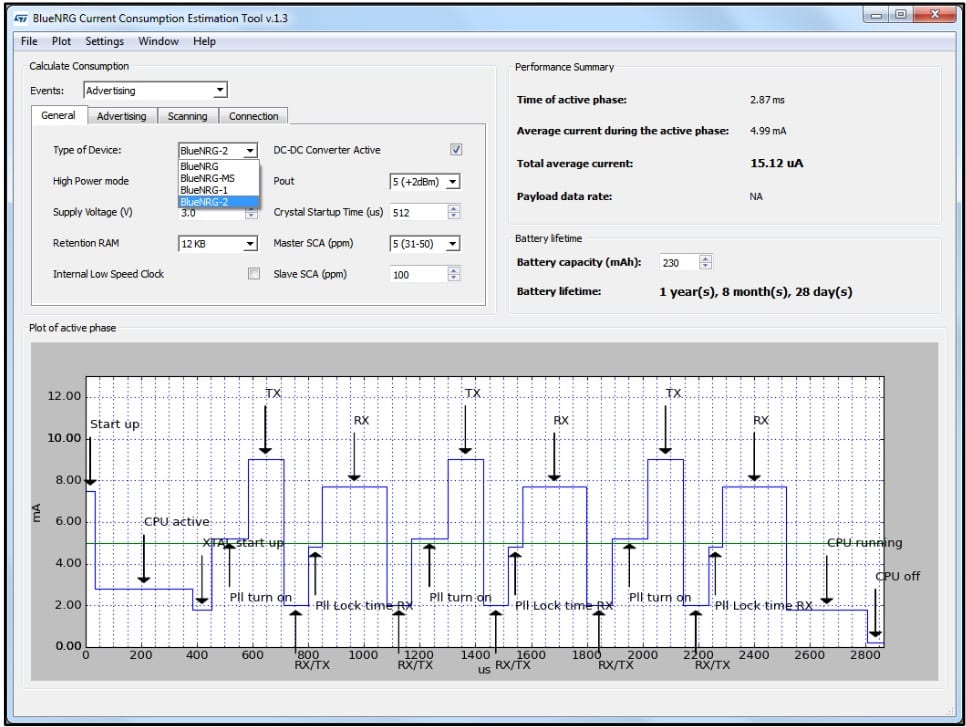Open the Retention RAM dropdown
This screenshot has height=727, width=966.
(x=218, y=244)
